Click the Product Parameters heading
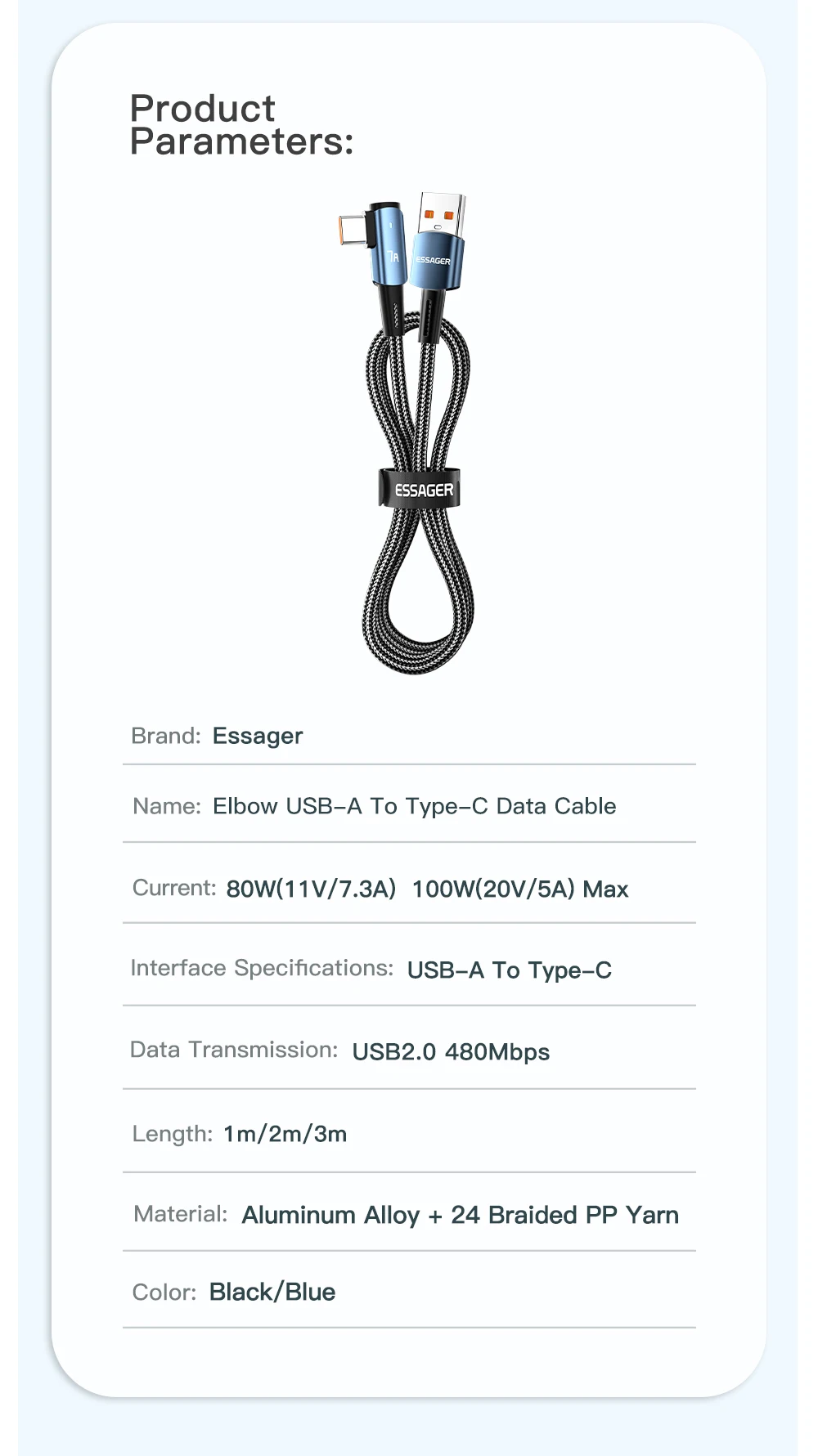This screenshot has width=818, height=1456. (x=241, y=125)
